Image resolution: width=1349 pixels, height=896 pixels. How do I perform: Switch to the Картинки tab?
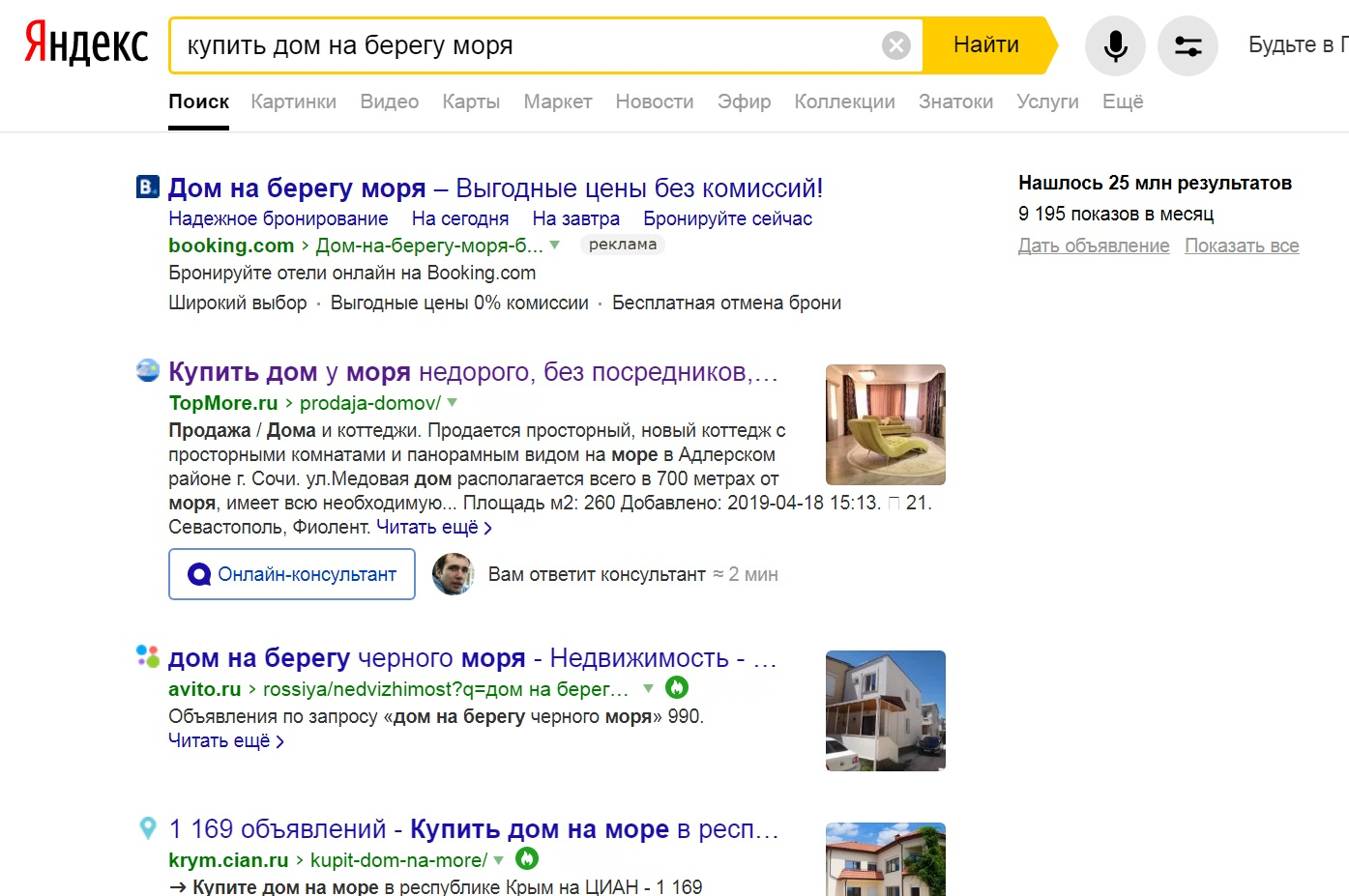[x=293, y=101]
